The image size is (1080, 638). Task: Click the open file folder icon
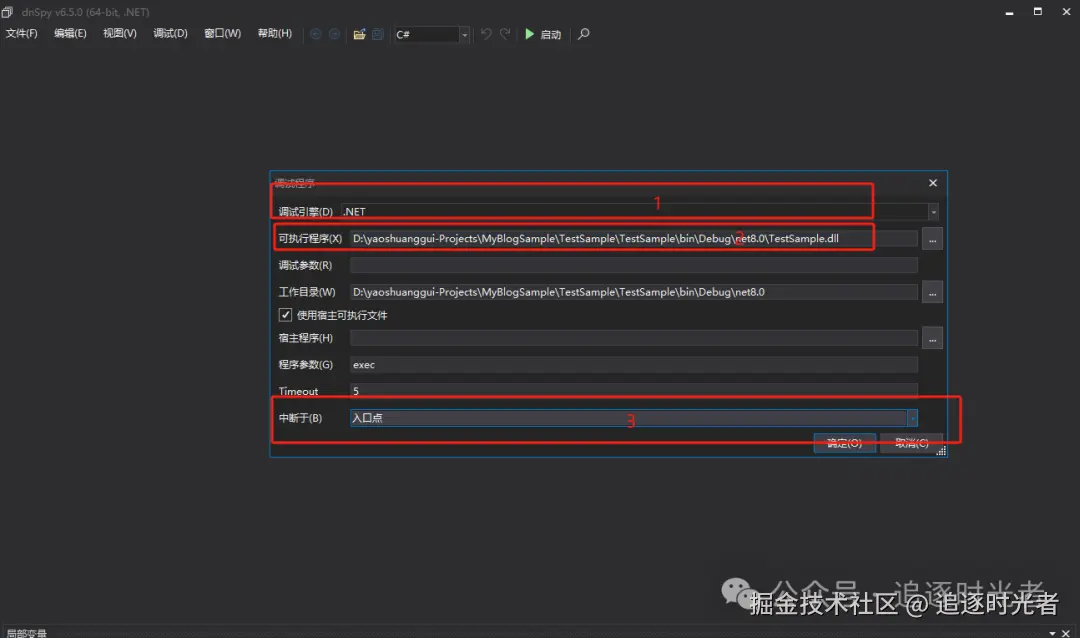click(359, 34)
